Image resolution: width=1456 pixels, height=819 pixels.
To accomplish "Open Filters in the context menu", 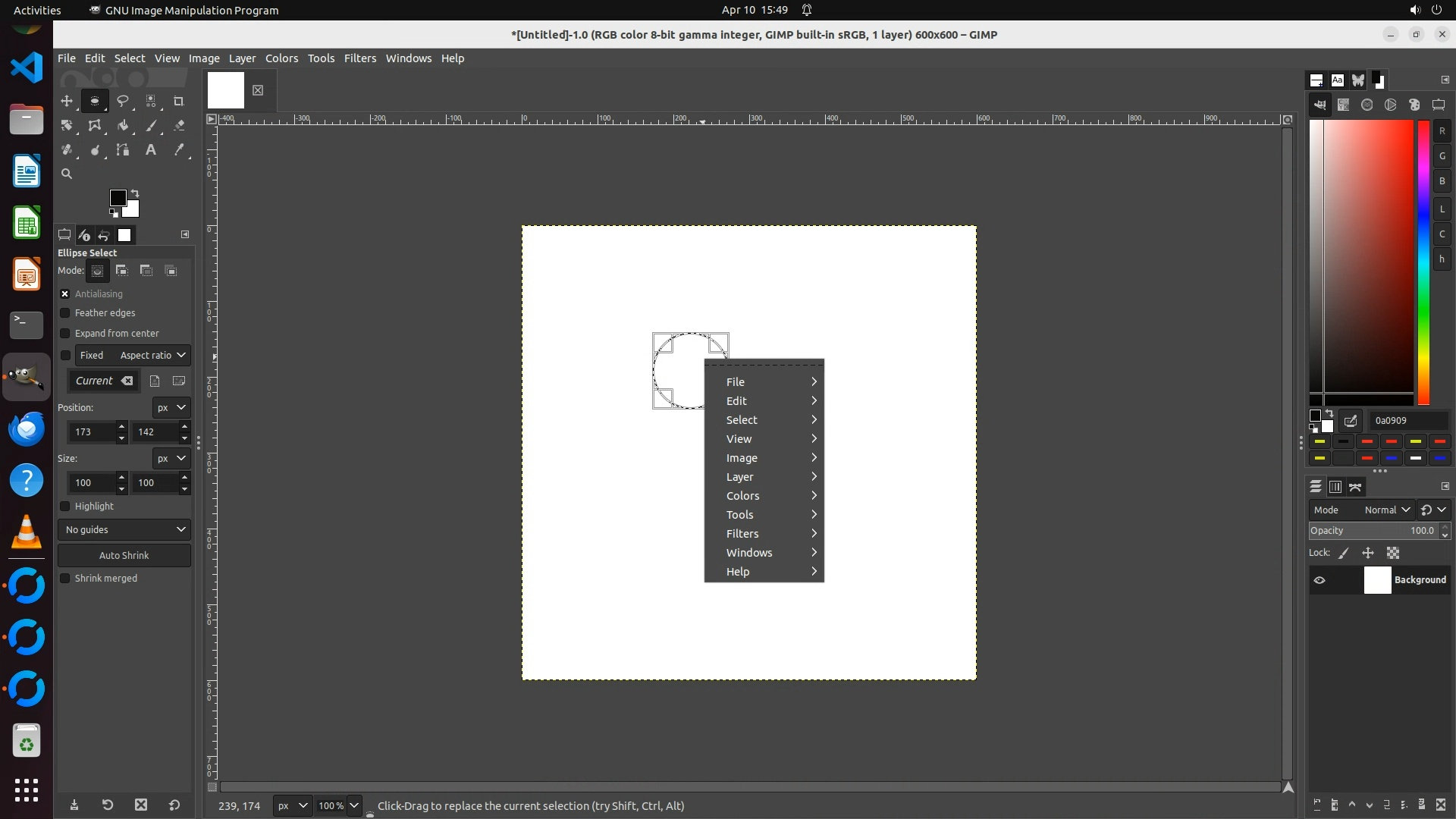I will click(742, 534).
